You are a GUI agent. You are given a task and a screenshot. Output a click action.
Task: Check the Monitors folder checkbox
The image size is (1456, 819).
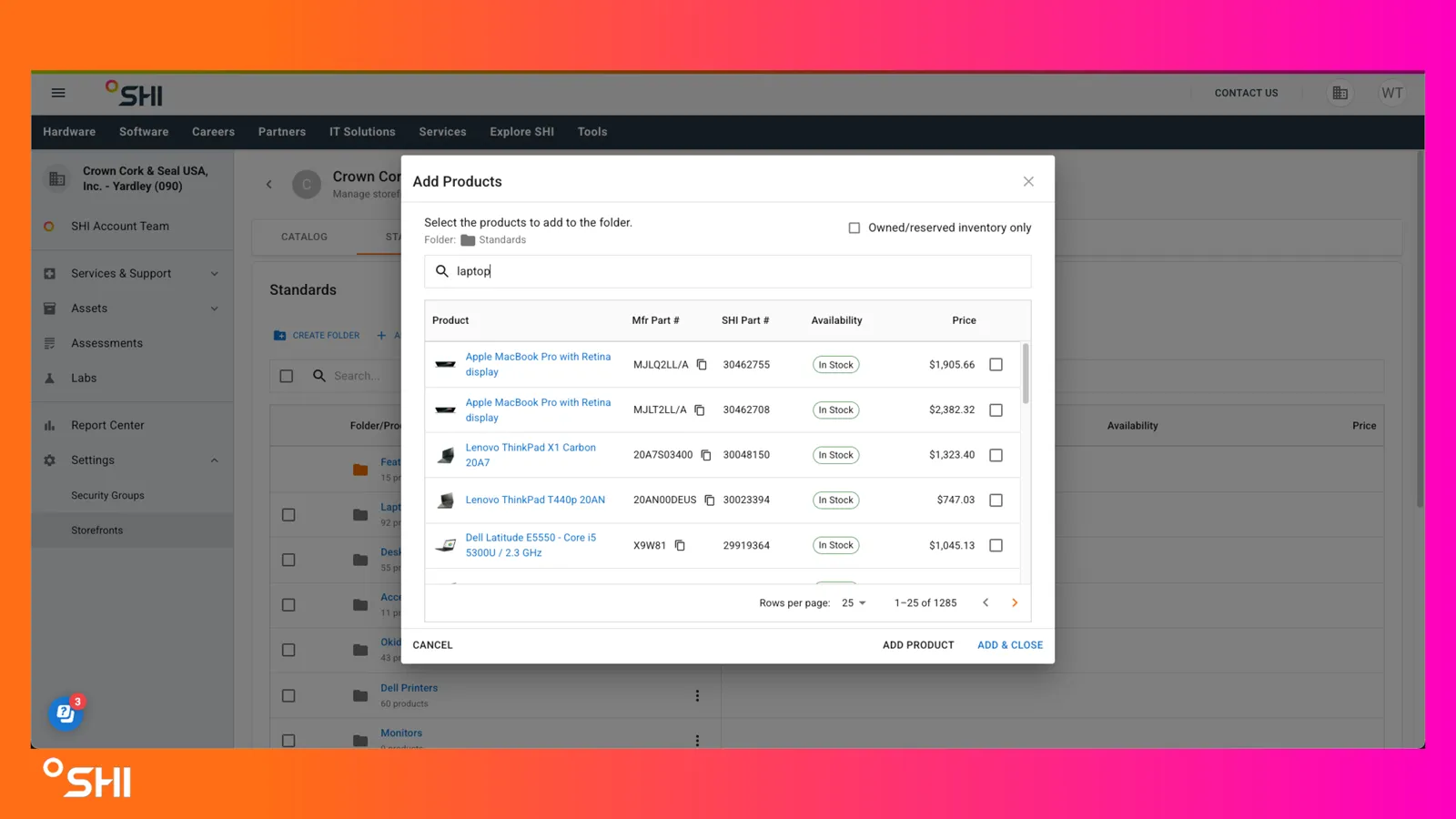[288, 741]
